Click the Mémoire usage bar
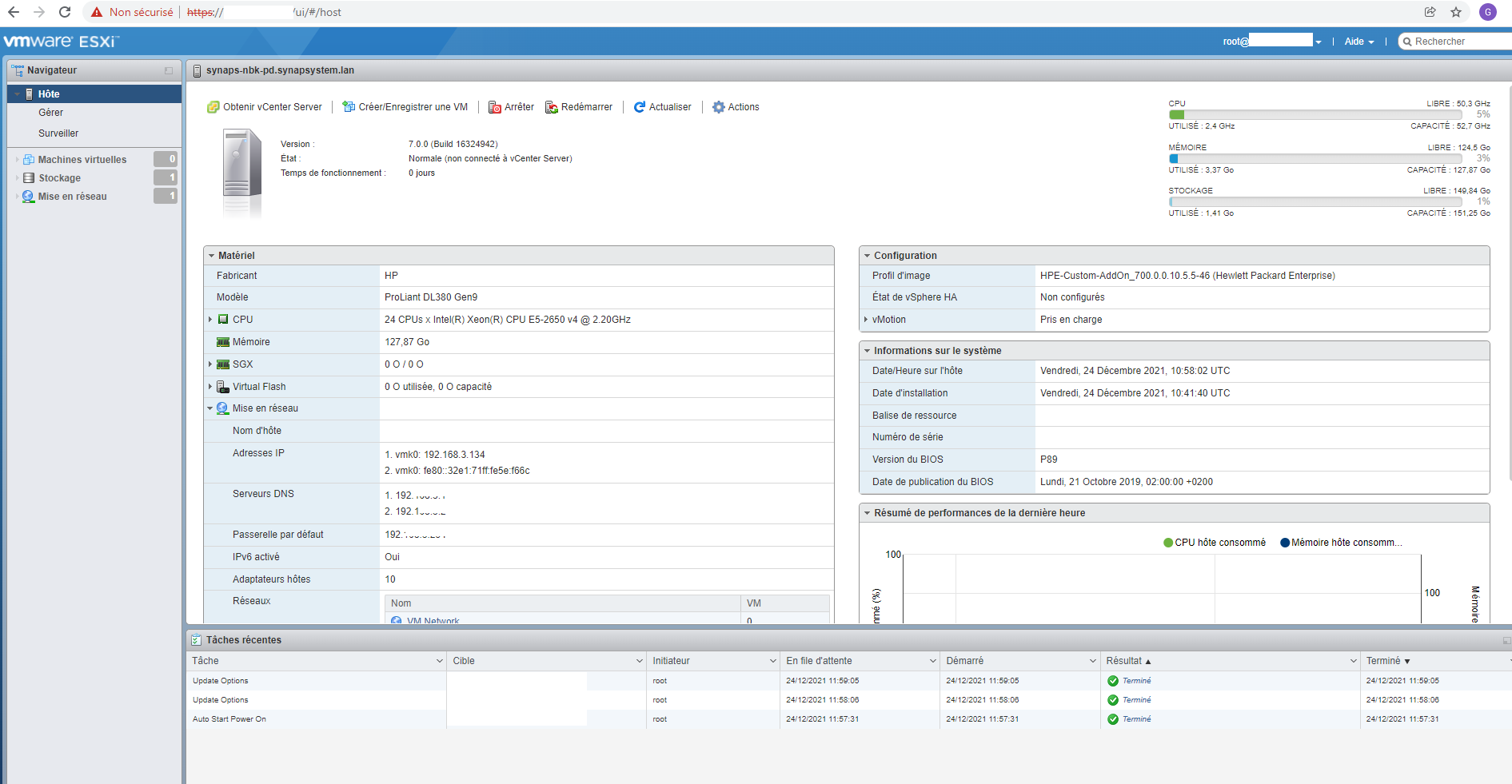This screenshot has height=784, width=1512. click(x=1315, y=159)
